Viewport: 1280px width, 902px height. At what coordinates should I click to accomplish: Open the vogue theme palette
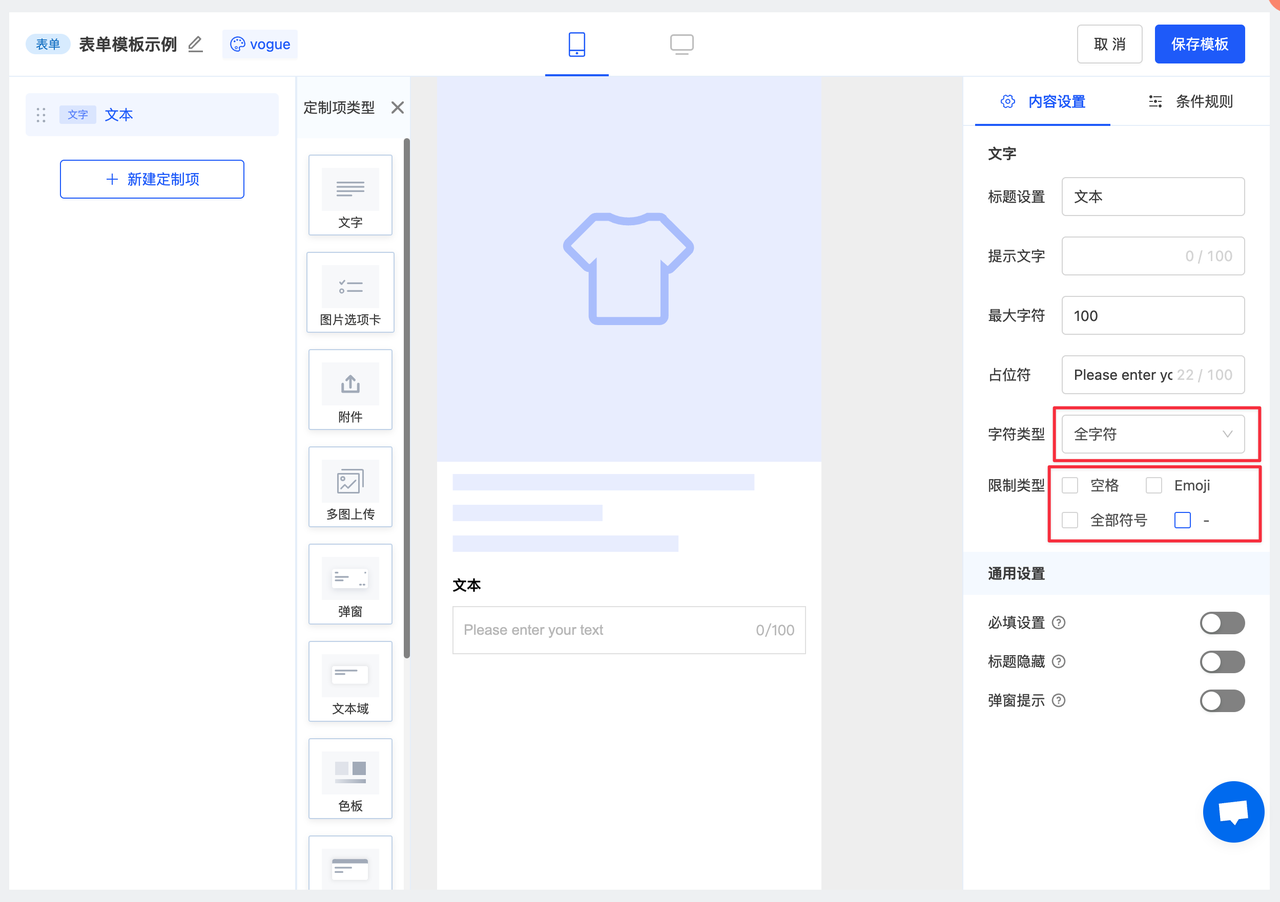click(260, 44)
